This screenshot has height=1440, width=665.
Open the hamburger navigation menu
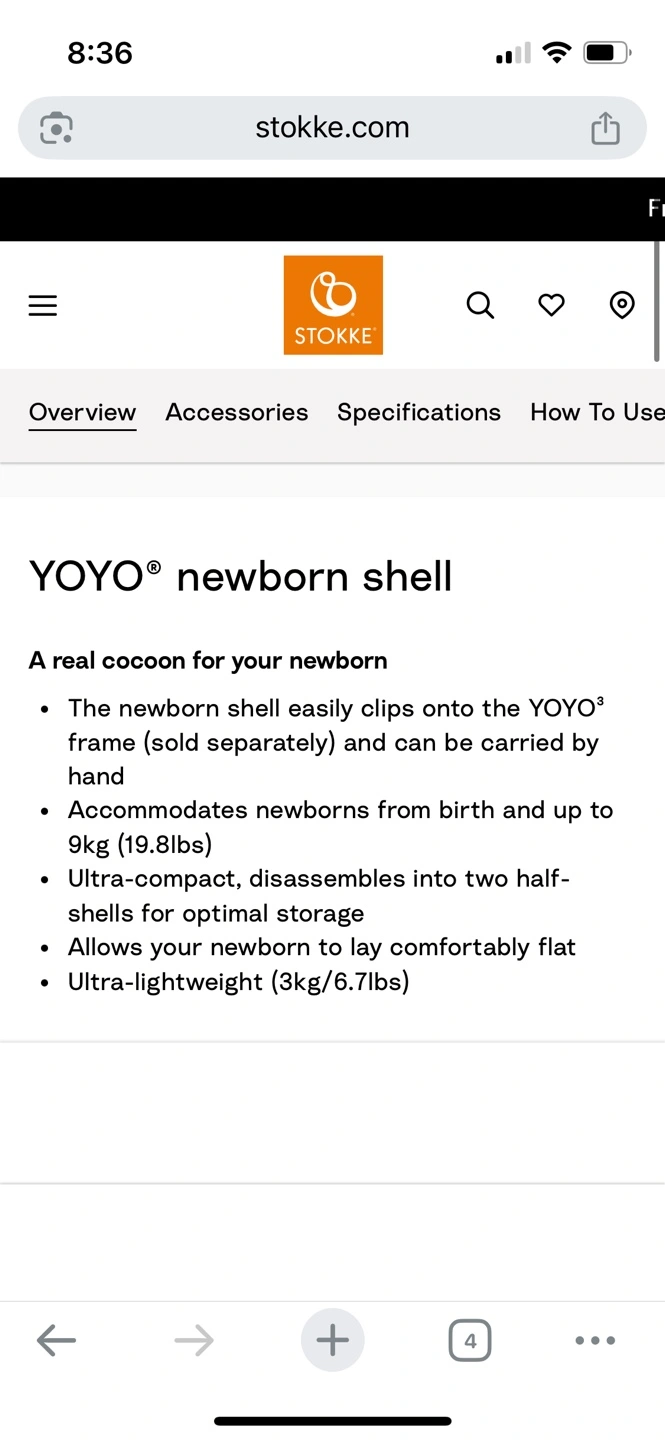coord(43,306)
